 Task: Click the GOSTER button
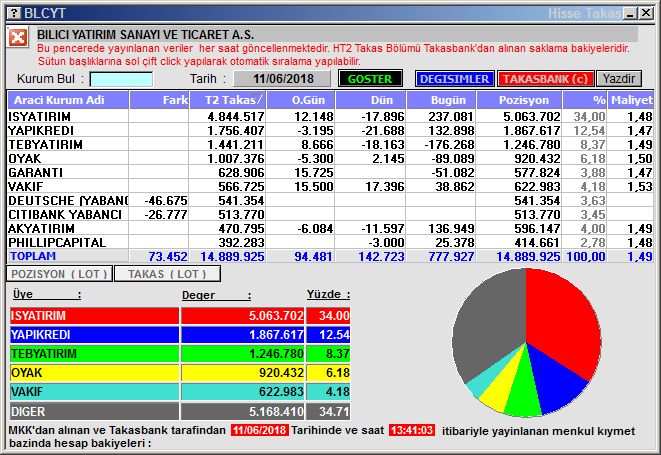(370, 79)
